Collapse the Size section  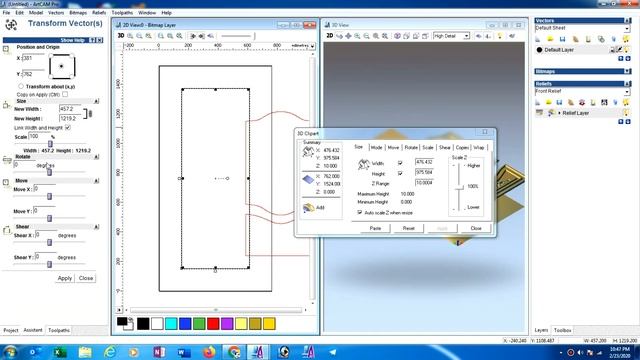click(96, 101)
